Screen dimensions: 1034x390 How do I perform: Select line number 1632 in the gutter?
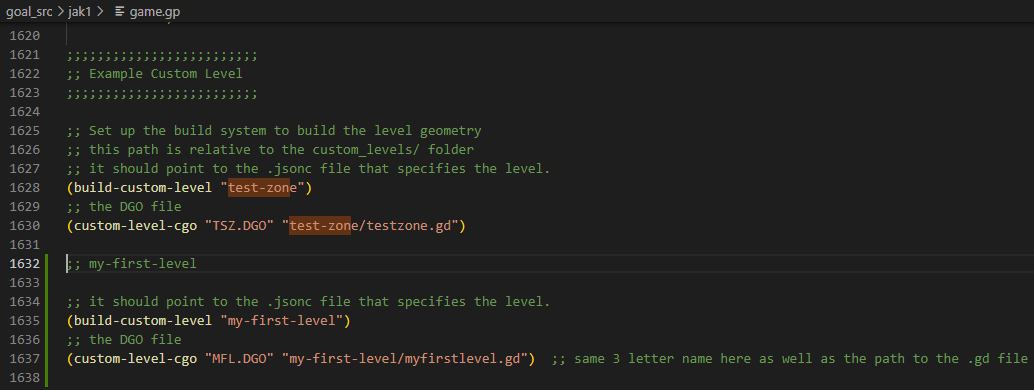click(24, 264)
